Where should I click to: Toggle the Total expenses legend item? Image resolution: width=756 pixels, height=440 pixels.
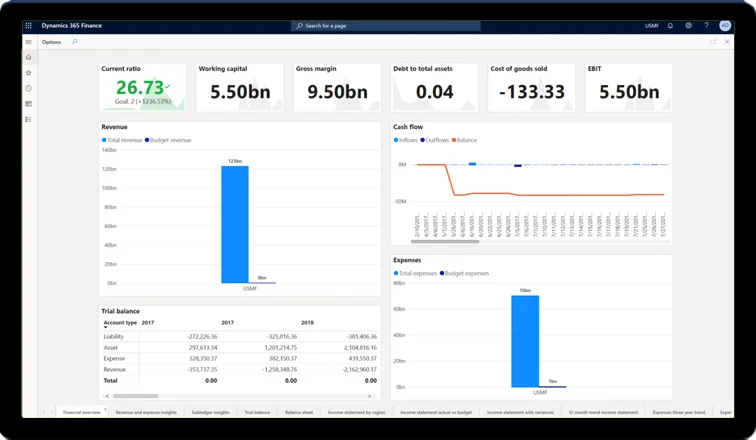[x=416, y=272]
